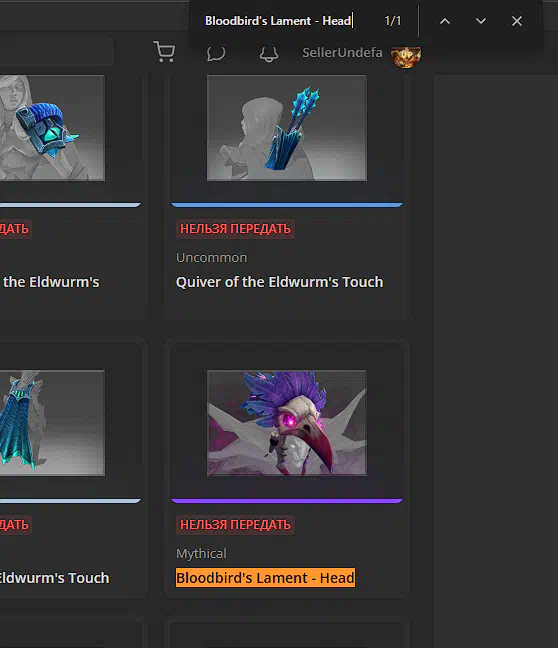The height and width of the screenshot is (648, 558).
Task: Select the Bloodbird's Lament head thumbnail
Action: pyautogui.click(x=287, y=423)
